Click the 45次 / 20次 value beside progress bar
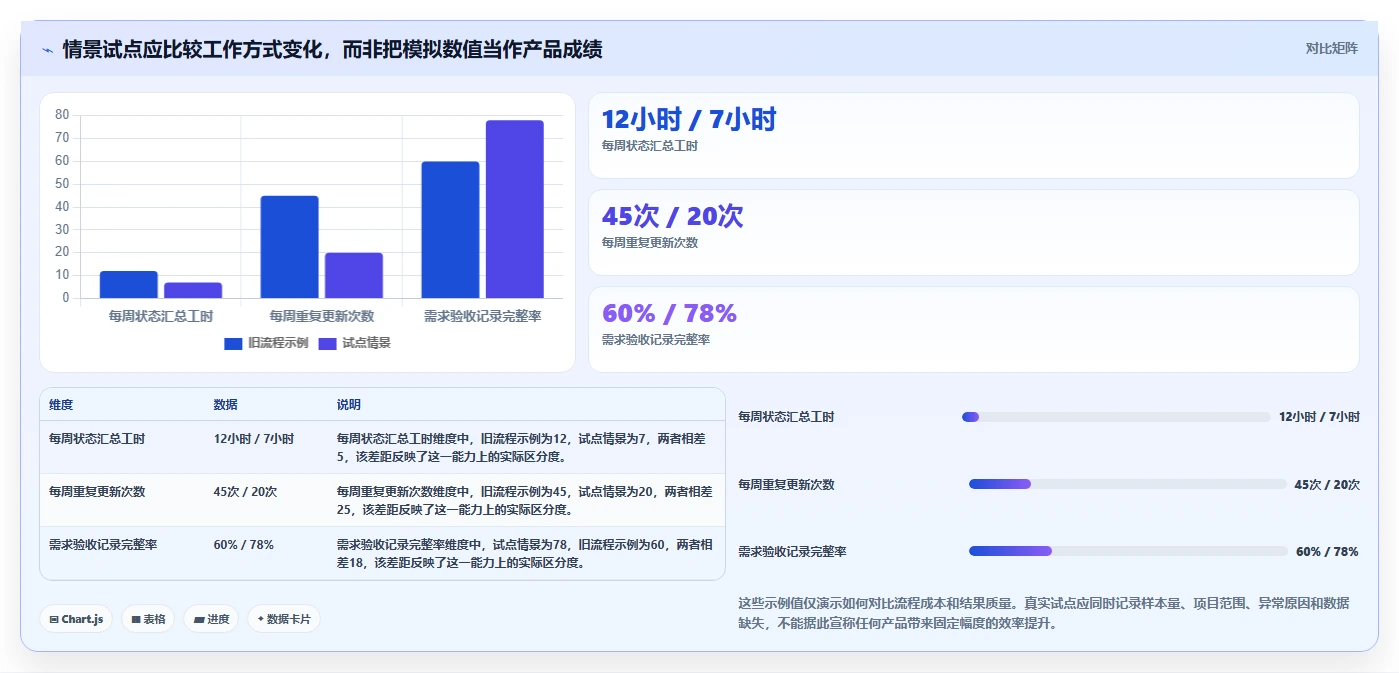 pyautogui.click(x=1327, y=484)
